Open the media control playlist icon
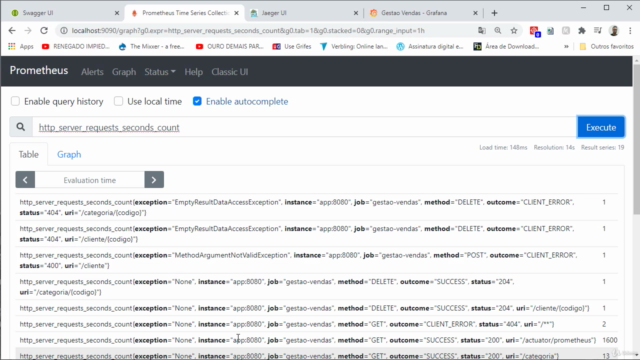Viewport: 640px width, 360px height. [x=598, y=31]
